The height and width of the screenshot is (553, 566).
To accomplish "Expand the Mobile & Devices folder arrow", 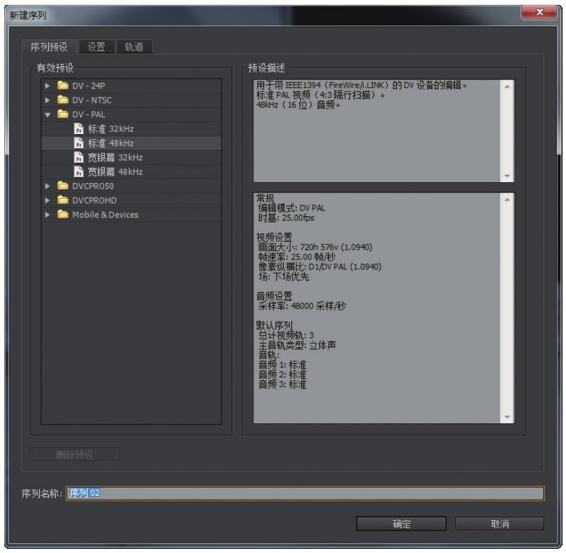I will pos(47,215).
